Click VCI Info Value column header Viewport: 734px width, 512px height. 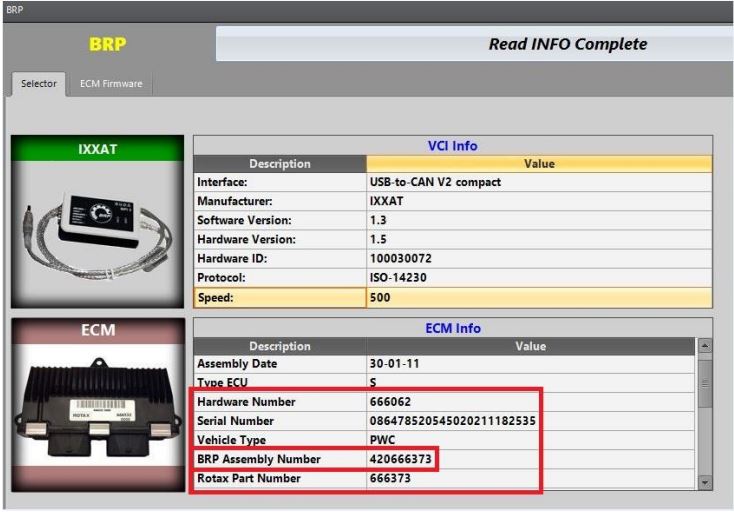(x=539, y=163)
